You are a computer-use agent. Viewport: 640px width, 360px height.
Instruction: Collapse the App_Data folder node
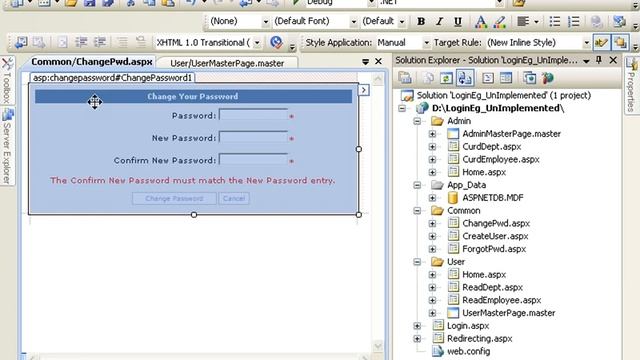tap(417, 185)
